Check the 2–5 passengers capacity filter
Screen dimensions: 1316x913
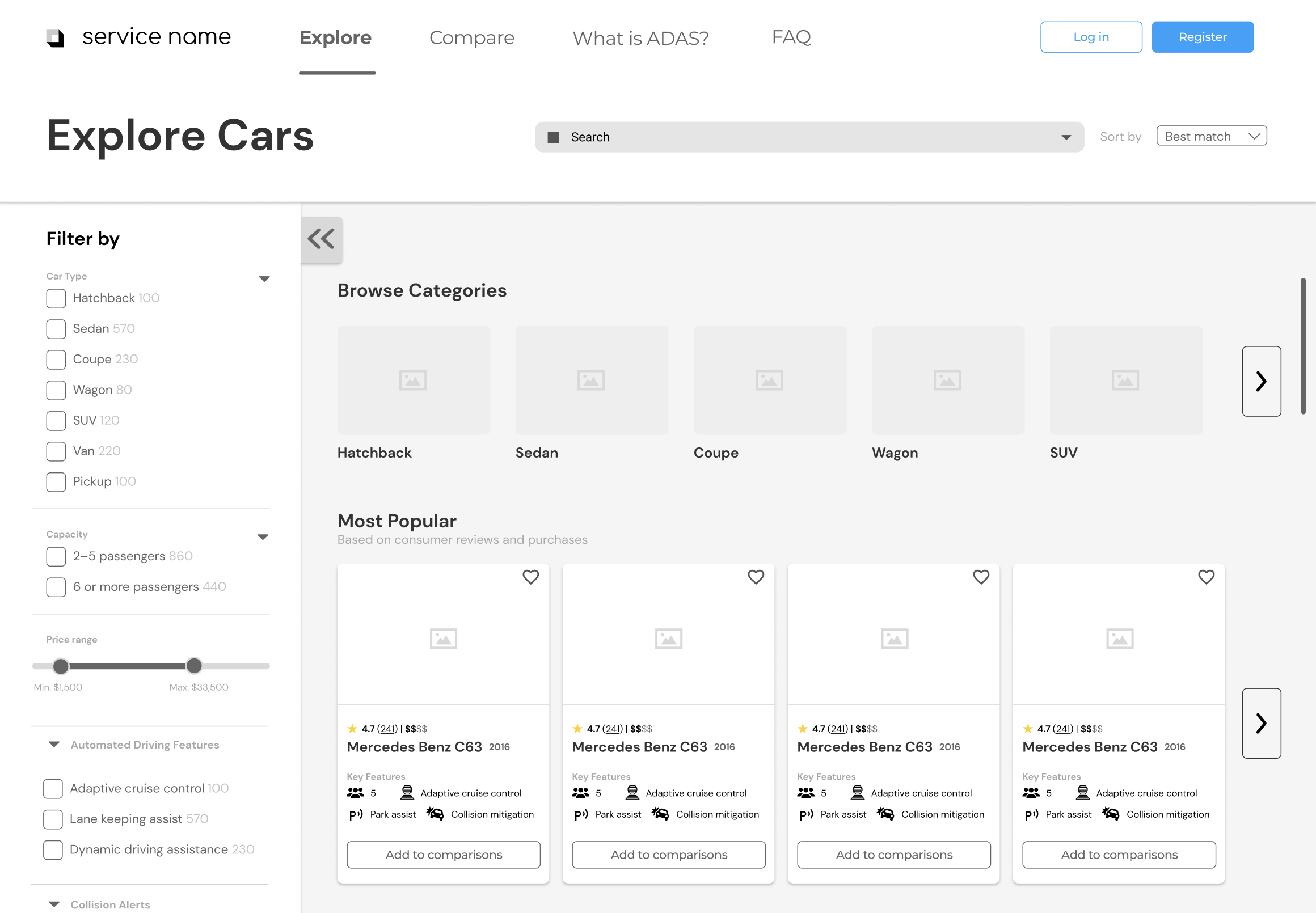(x=56, y=557)
